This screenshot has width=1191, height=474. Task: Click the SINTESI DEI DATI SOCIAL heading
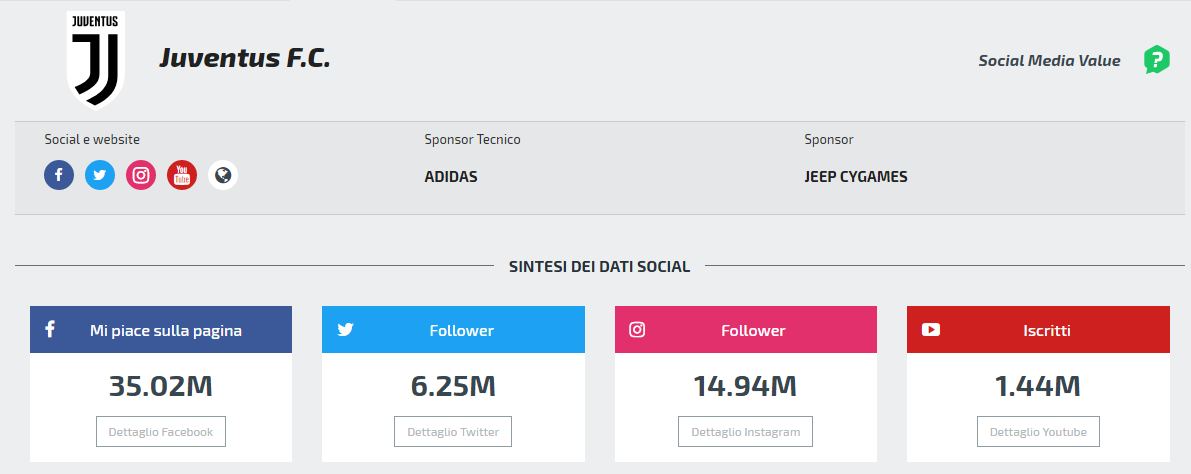(599, 267)
